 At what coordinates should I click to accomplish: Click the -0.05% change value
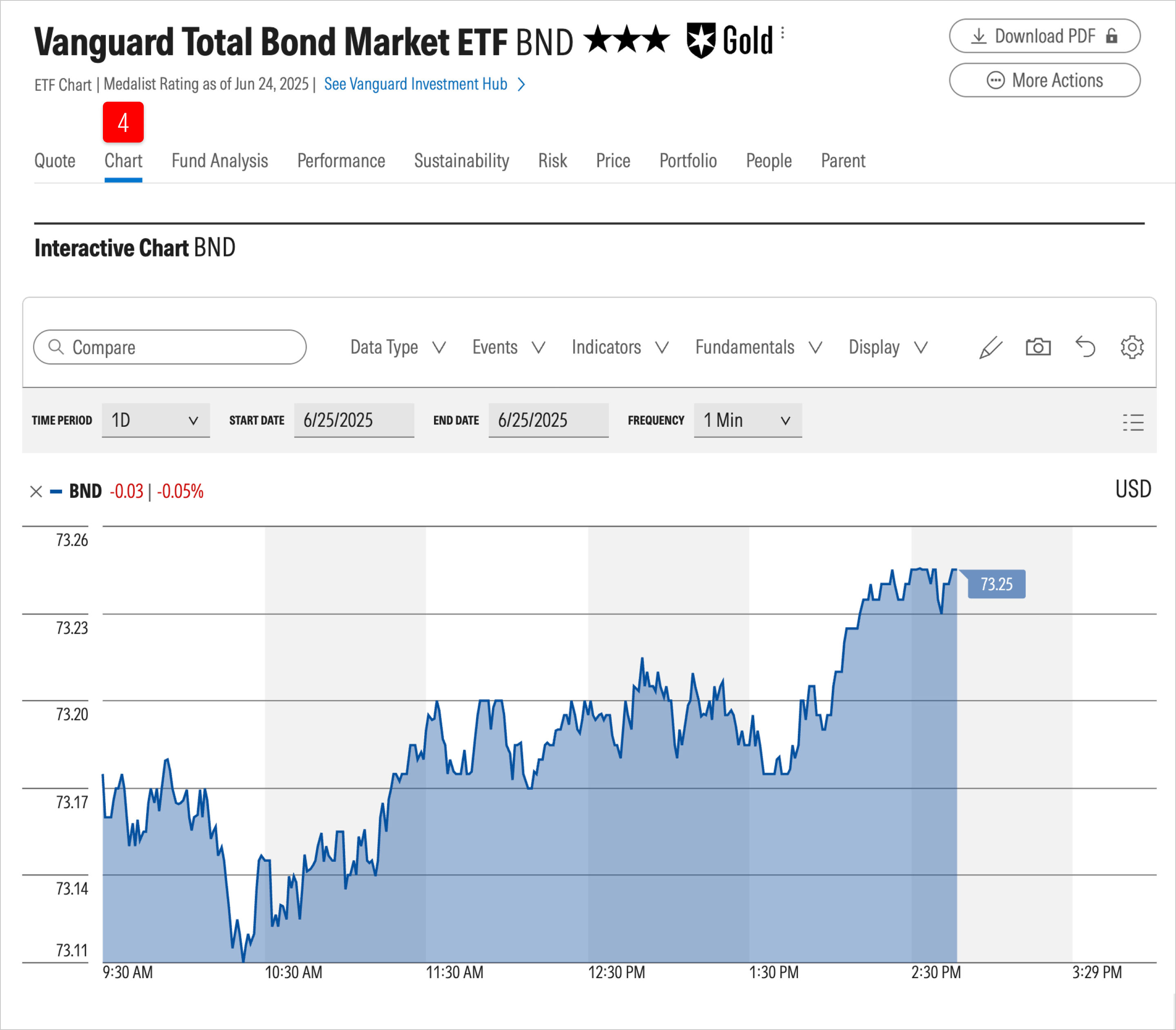point(180,491)
